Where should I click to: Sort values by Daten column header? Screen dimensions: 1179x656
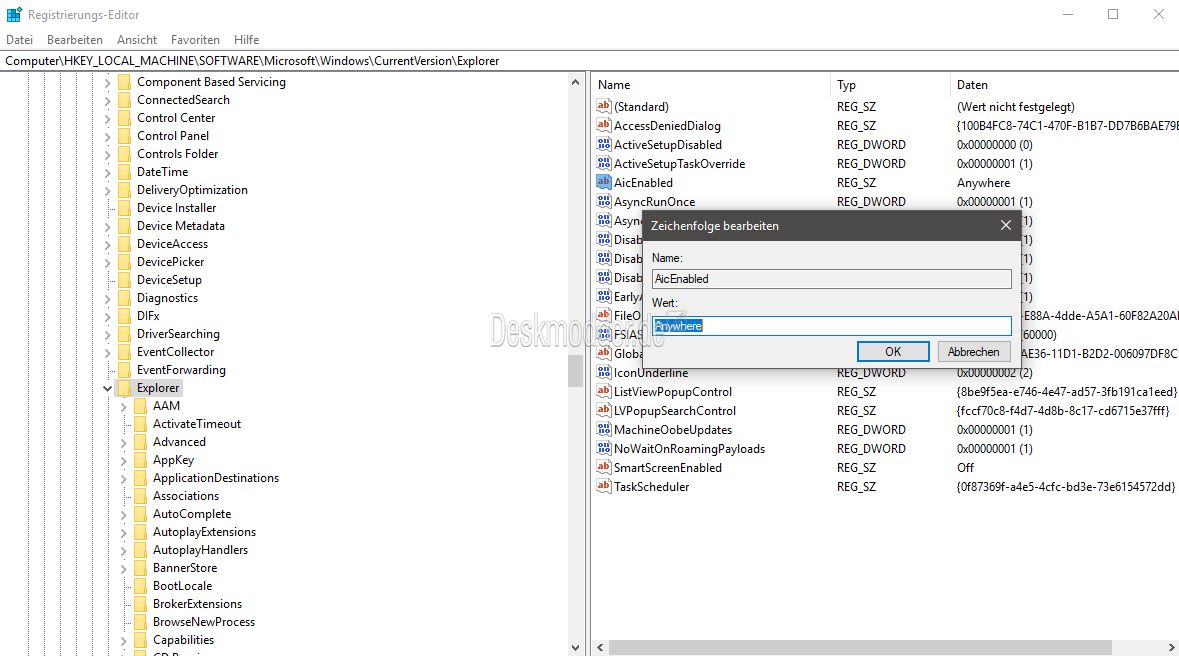click(1064, 85)
